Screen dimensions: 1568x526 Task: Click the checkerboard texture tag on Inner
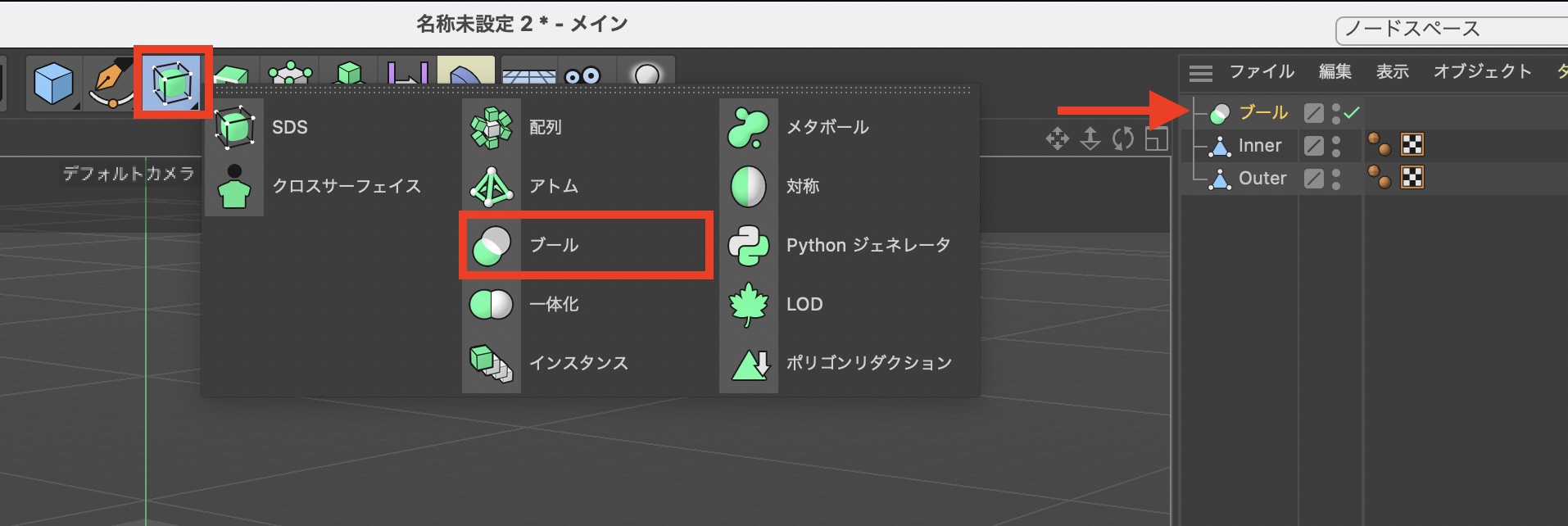click(1412, 145)
